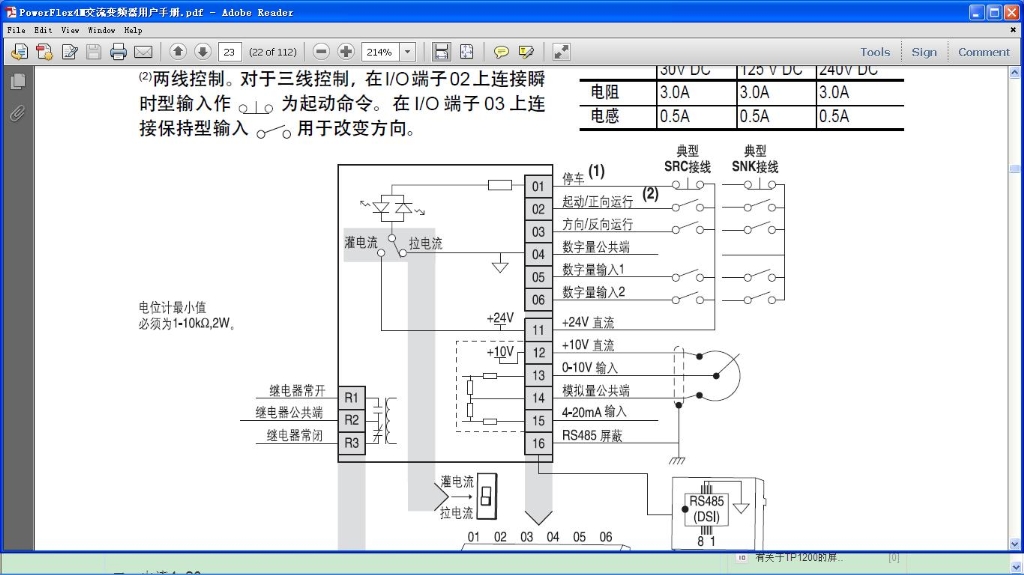Viewport: 1024px width, 575px height.
Task: Open the Edit menu
Action: point(43,30)
